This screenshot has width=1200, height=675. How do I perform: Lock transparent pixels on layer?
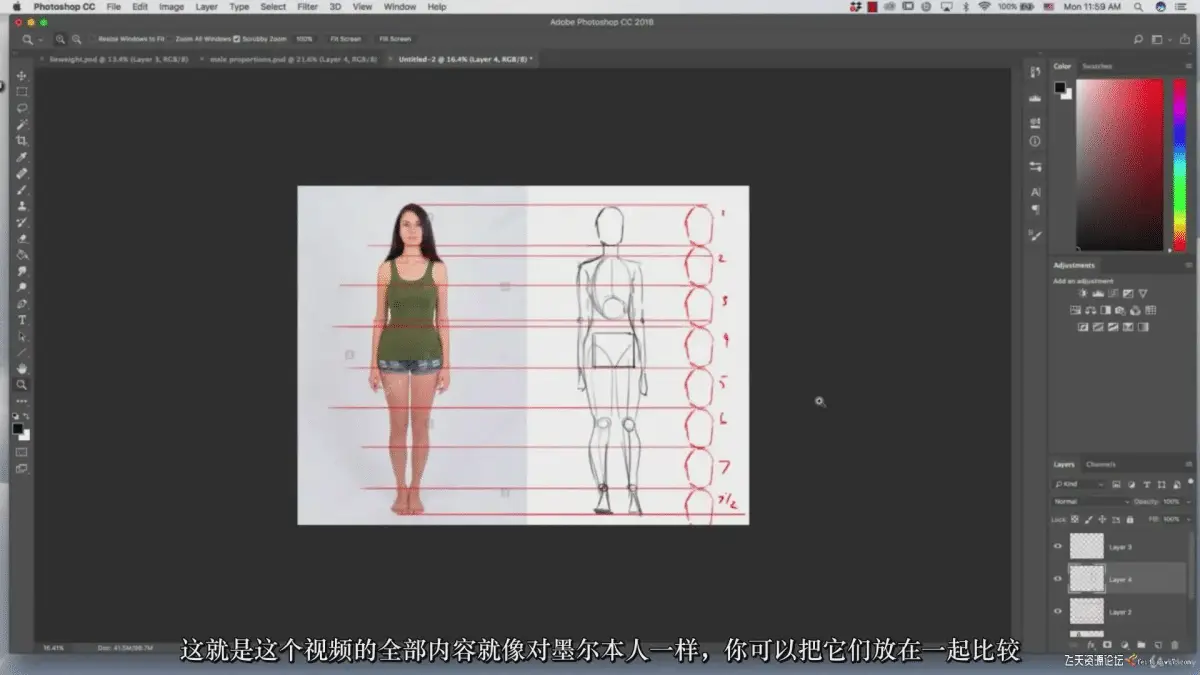point(1075,520)
